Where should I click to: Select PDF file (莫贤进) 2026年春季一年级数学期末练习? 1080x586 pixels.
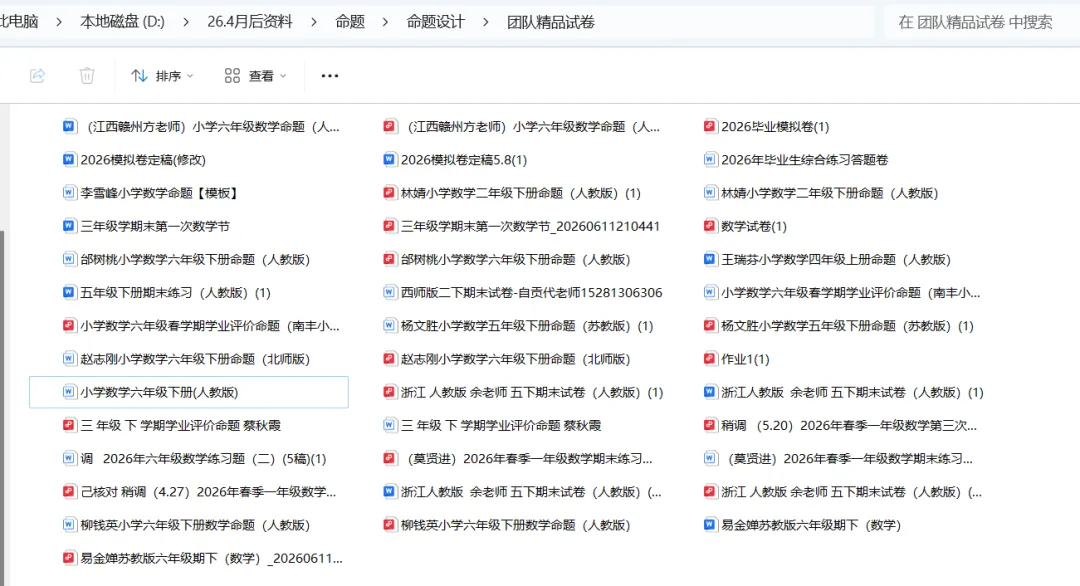tap(518, 459)
